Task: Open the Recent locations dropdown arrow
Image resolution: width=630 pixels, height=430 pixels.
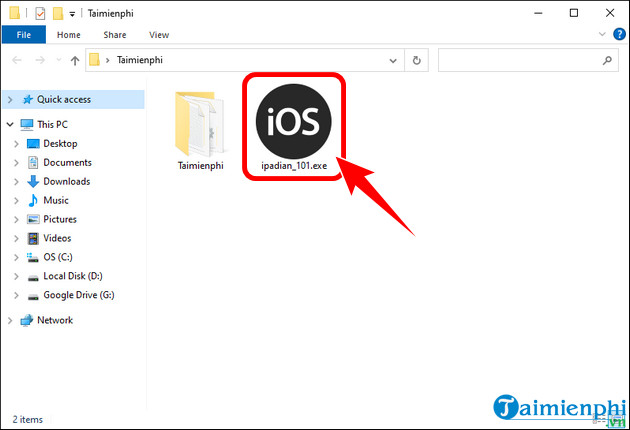Action: (59, 60)
